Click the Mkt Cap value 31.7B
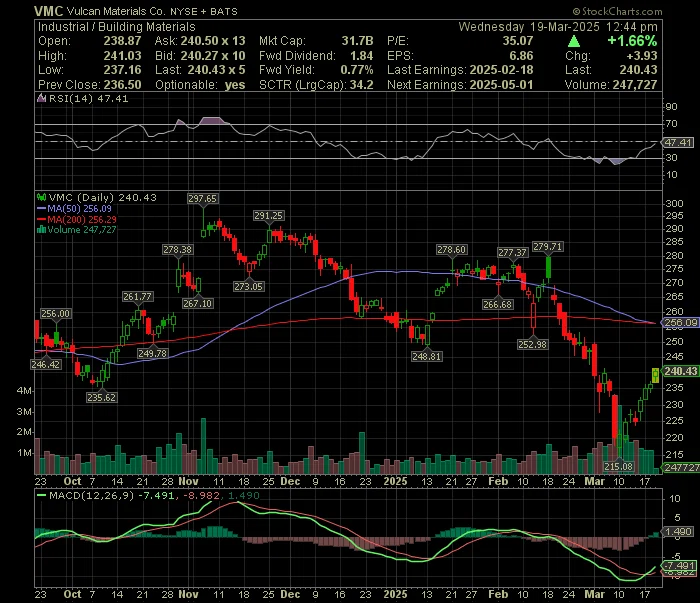 point(358,41)
